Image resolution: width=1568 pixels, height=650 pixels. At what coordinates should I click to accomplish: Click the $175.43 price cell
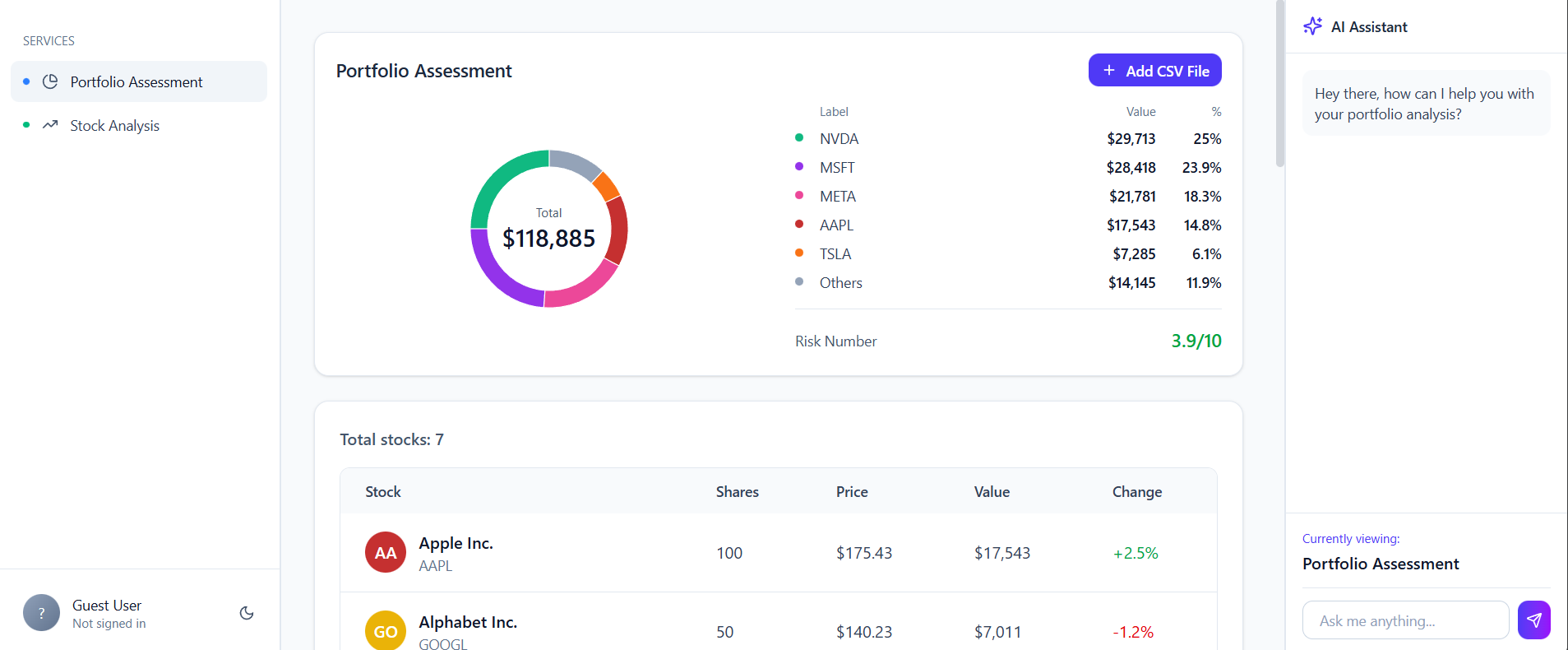864,553
